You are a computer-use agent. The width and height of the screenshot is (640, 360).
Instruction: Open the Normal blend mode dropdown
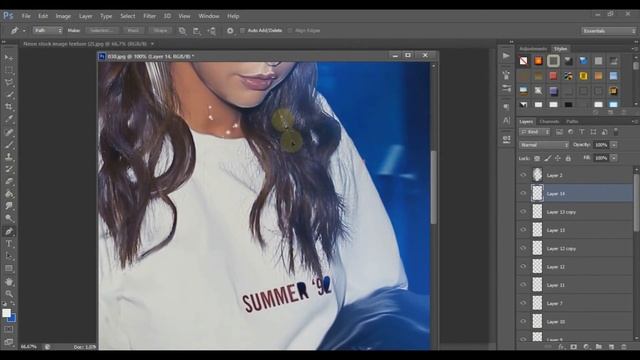(x=544, y=145)
